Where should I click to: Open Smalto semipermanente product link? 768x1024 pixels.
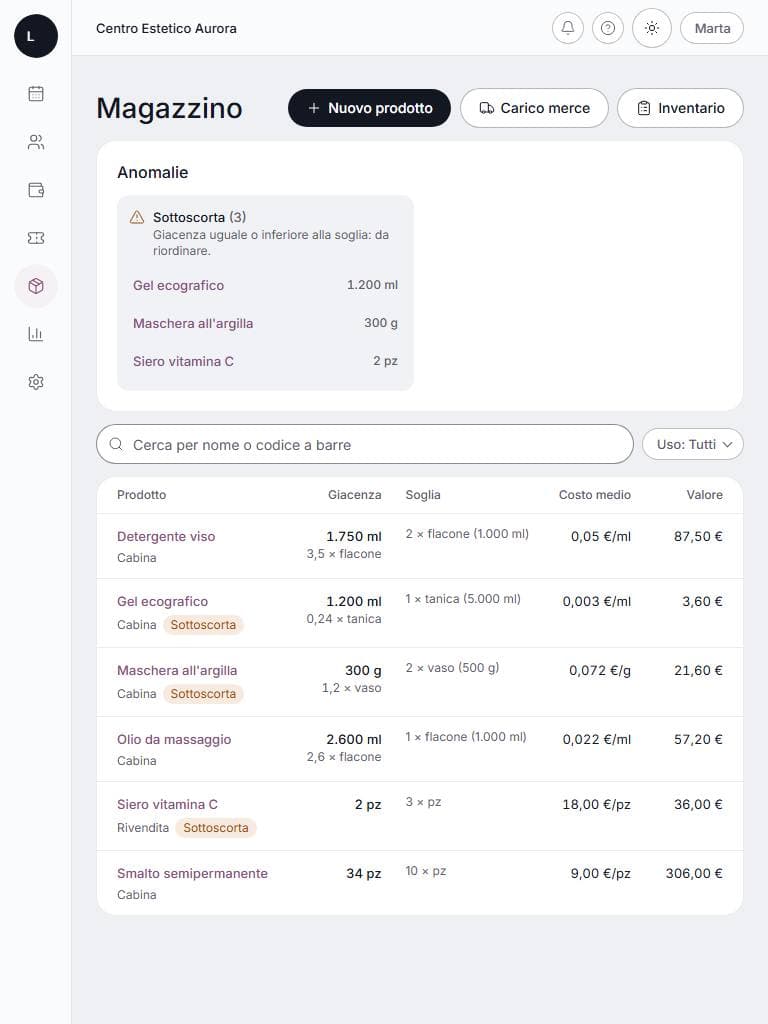(x=193, y=874)
